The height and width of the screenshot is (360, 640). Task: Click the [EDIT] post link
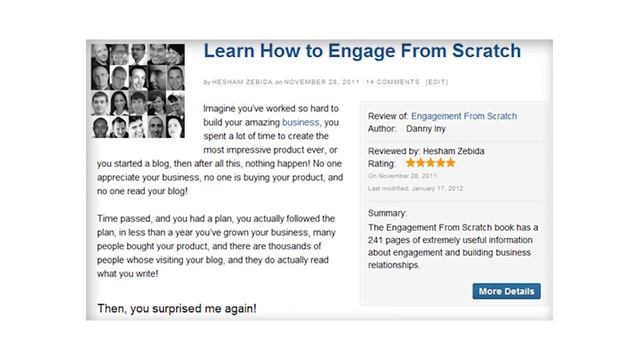pyautogui.click(x=437, y=82)
